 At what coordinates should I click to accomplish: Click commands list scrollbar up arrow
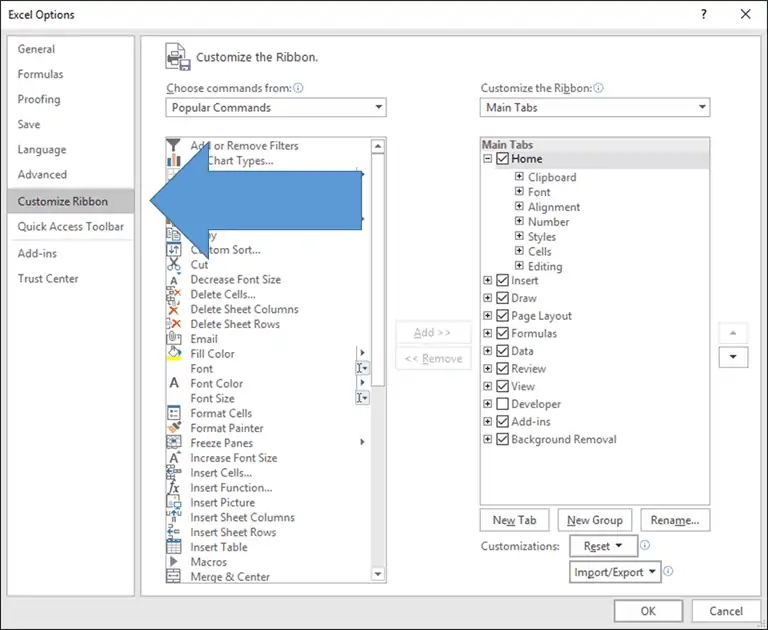[x=378, y=146]
